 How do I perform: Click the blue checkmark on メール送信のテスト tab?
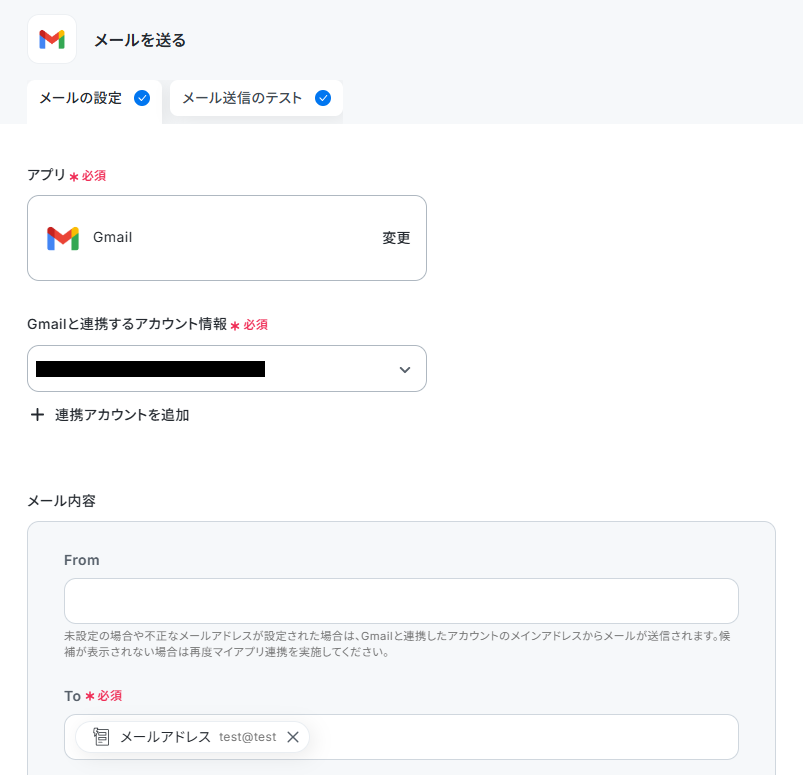point(323,98)
